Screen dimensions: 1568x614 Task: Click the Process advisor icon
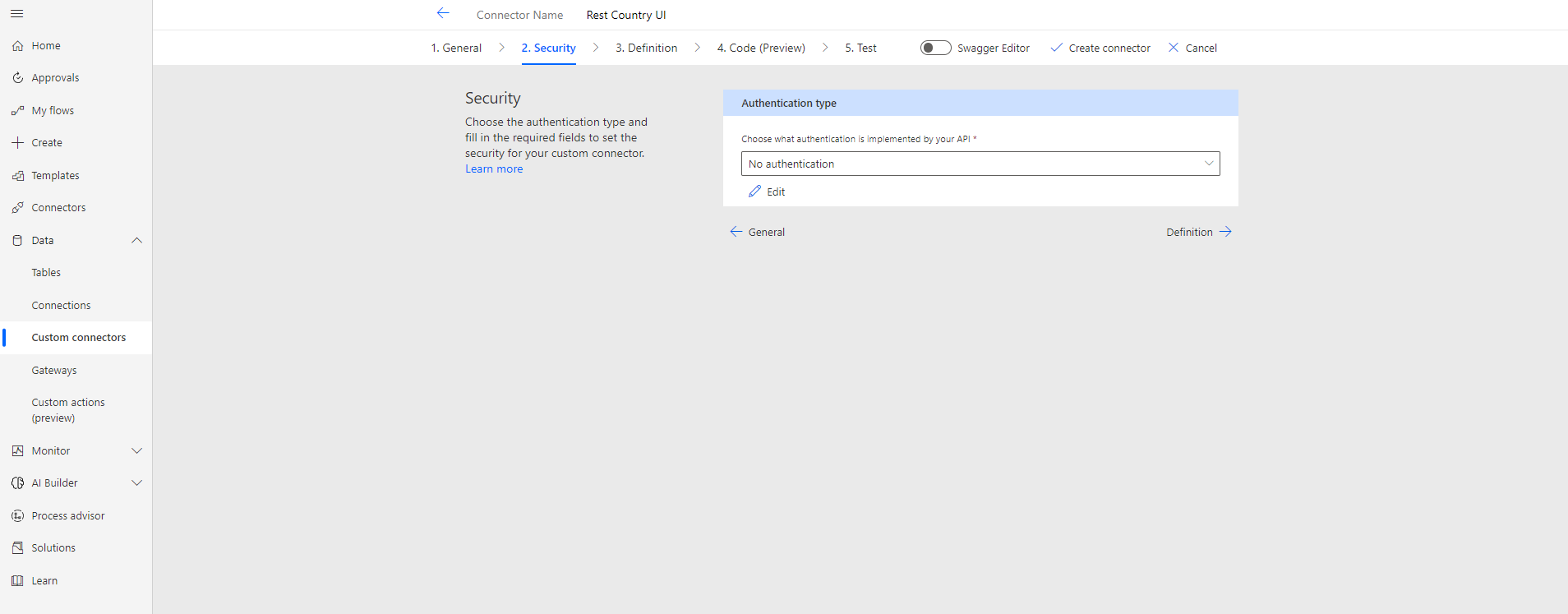point(17,516)
